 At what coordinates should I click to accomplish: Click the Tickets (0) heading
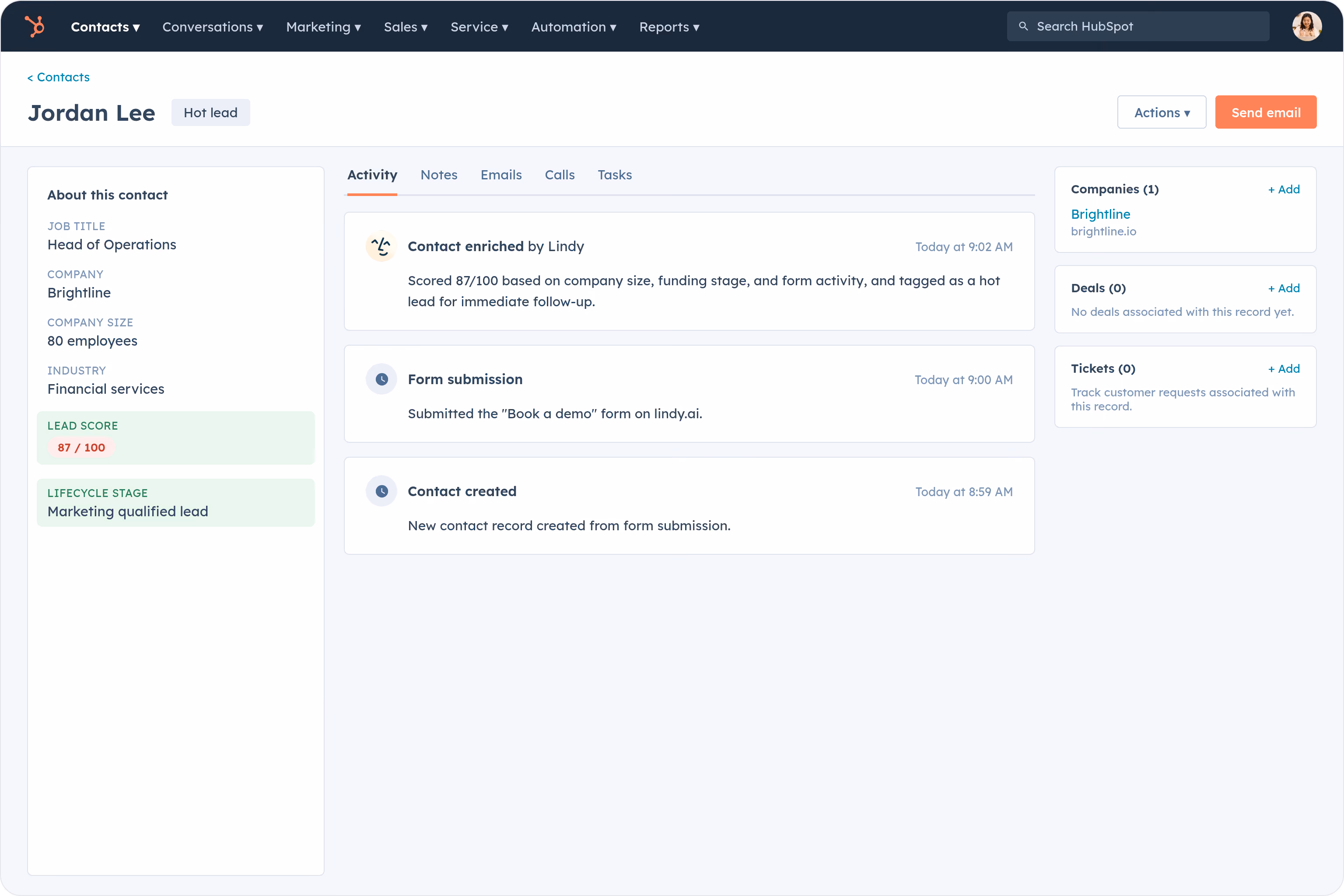1103,368
